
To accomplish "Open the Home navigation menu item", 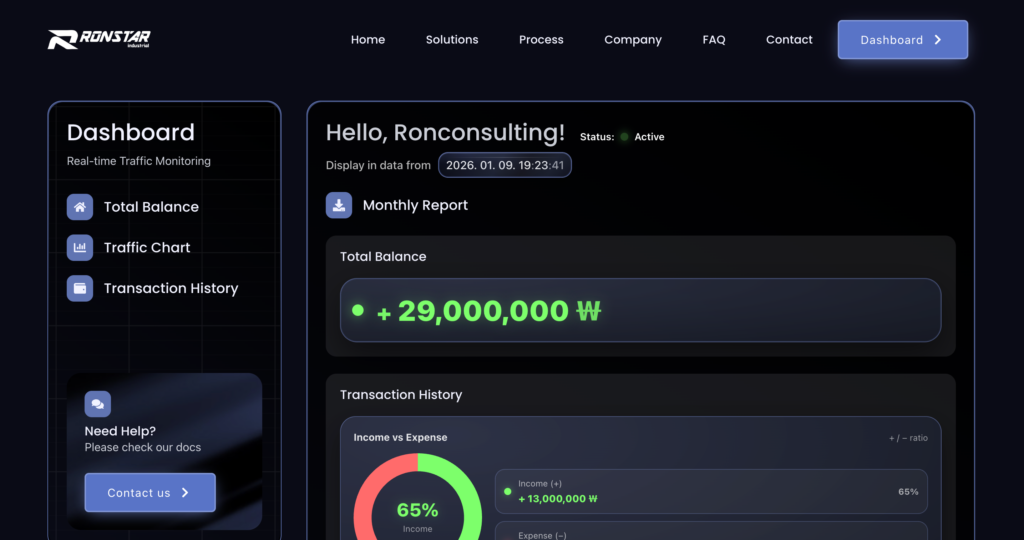I will pyautogui.click(x=368, y=40).
